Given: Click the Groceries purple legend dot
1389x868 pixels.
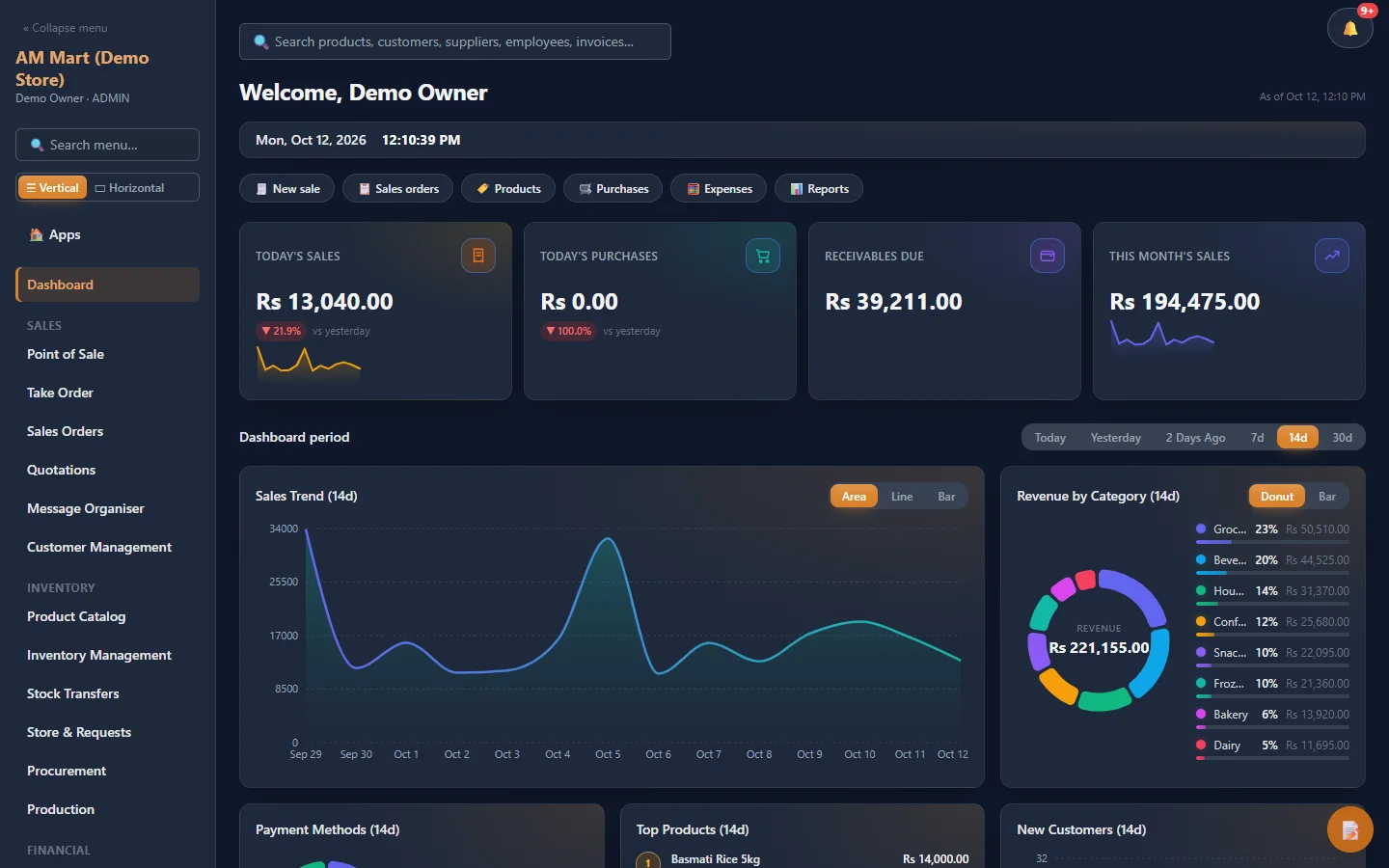Looking at the screenshot, I should [x=1201, y=529].
